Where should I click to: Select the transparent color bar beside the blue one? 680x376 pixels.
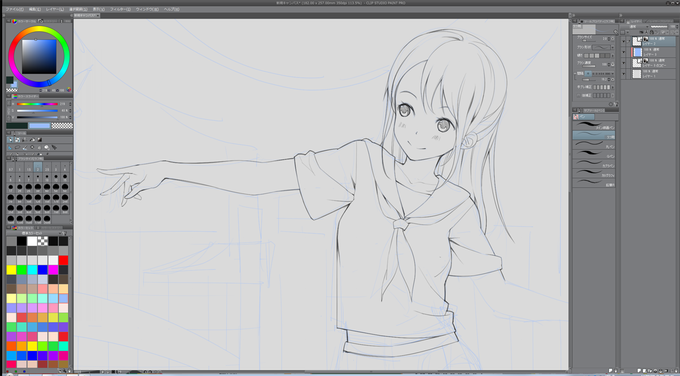[62, 126]
